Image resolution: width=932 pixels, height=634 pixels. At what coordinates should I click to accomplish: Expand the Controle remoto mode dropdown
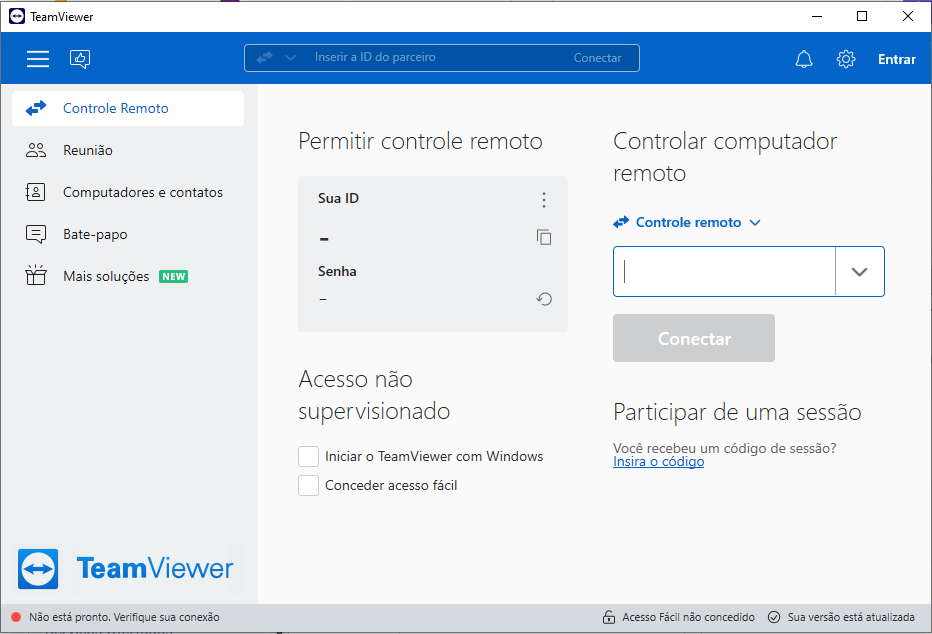pyautogui.click(x=688, y=223)
